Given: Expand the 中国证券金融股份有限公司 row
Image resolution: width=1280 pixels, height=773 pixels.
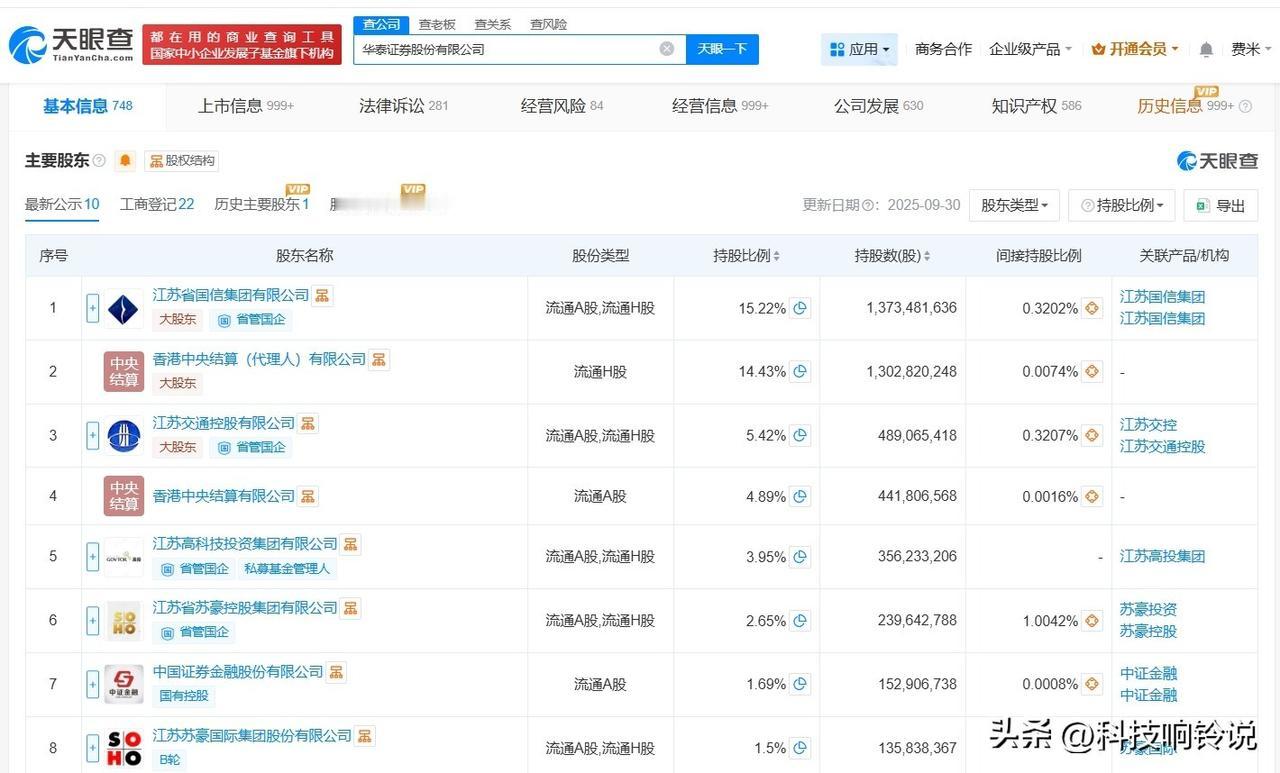Looking at the screenshot, I should (92, 684).
